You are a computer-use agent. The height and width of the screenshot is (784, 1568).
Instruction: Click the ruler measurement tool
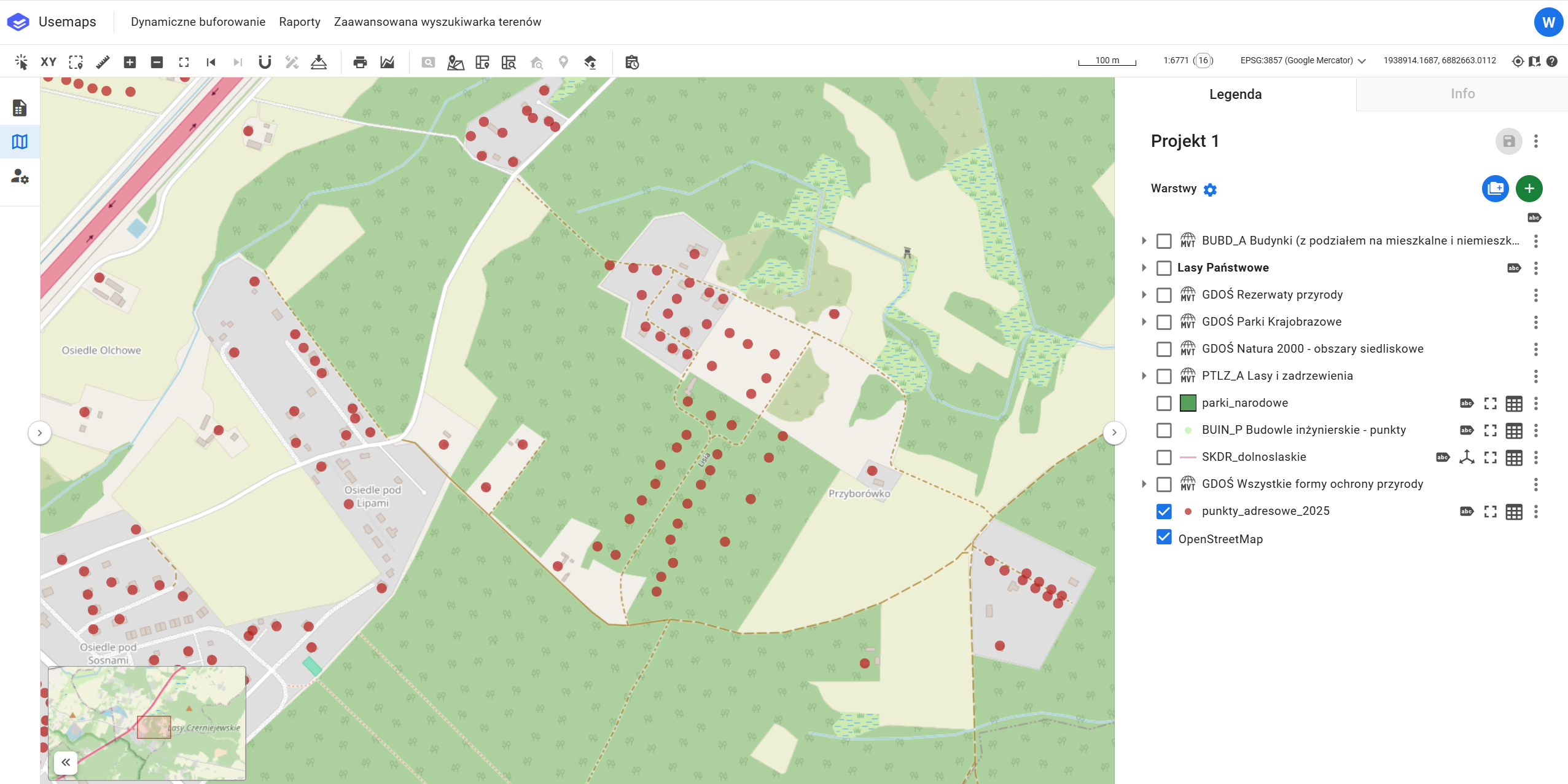point(103,62)
